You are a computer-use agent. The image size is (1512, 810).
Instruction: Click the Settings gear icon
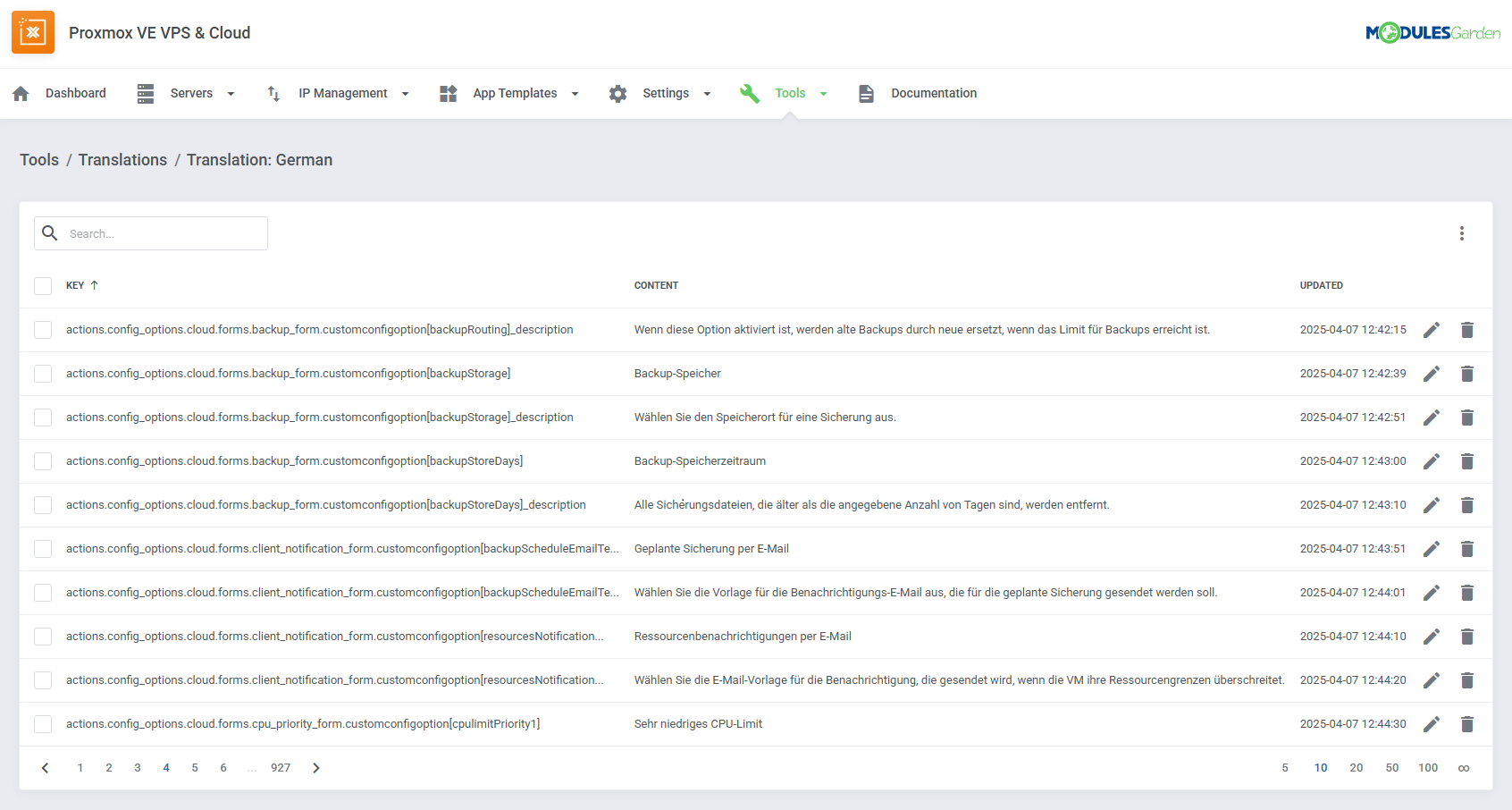[x=617, y=93]
